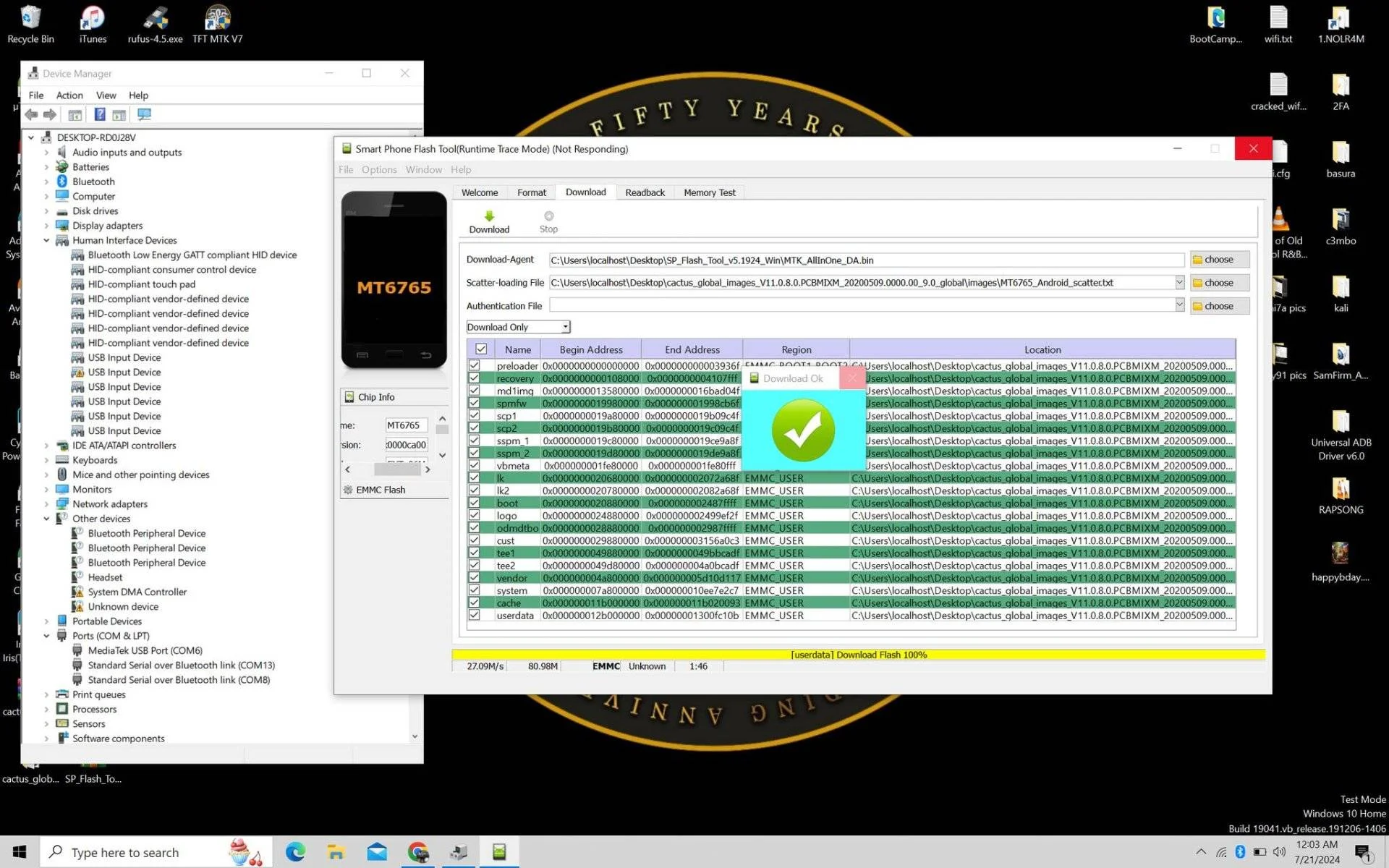Viewport: 1389px width, 868px height.
Task: Click the Download-Agent file path field
Action: pyautogui.click(x=866, y=260)
